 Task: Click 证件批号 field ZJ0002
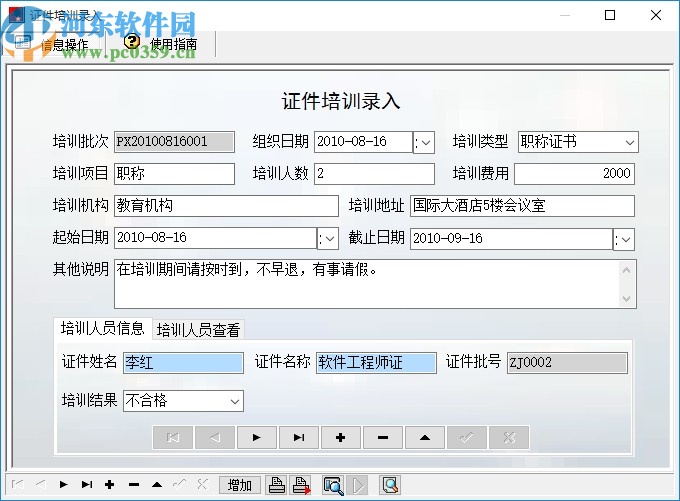click(567, 363)
